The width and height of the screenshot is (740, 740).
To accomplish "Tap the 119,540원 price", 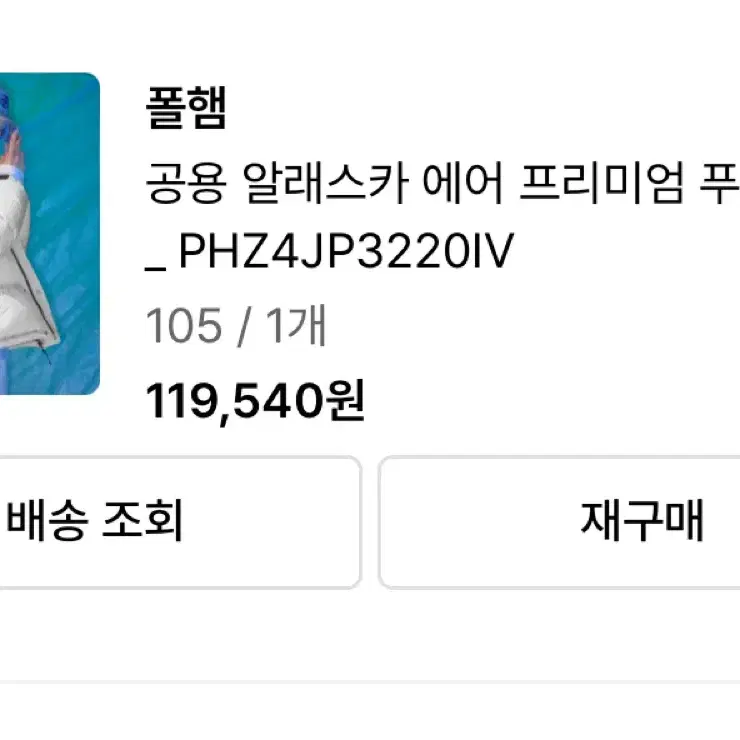I will pyautogui.click(x=255, y=401).
